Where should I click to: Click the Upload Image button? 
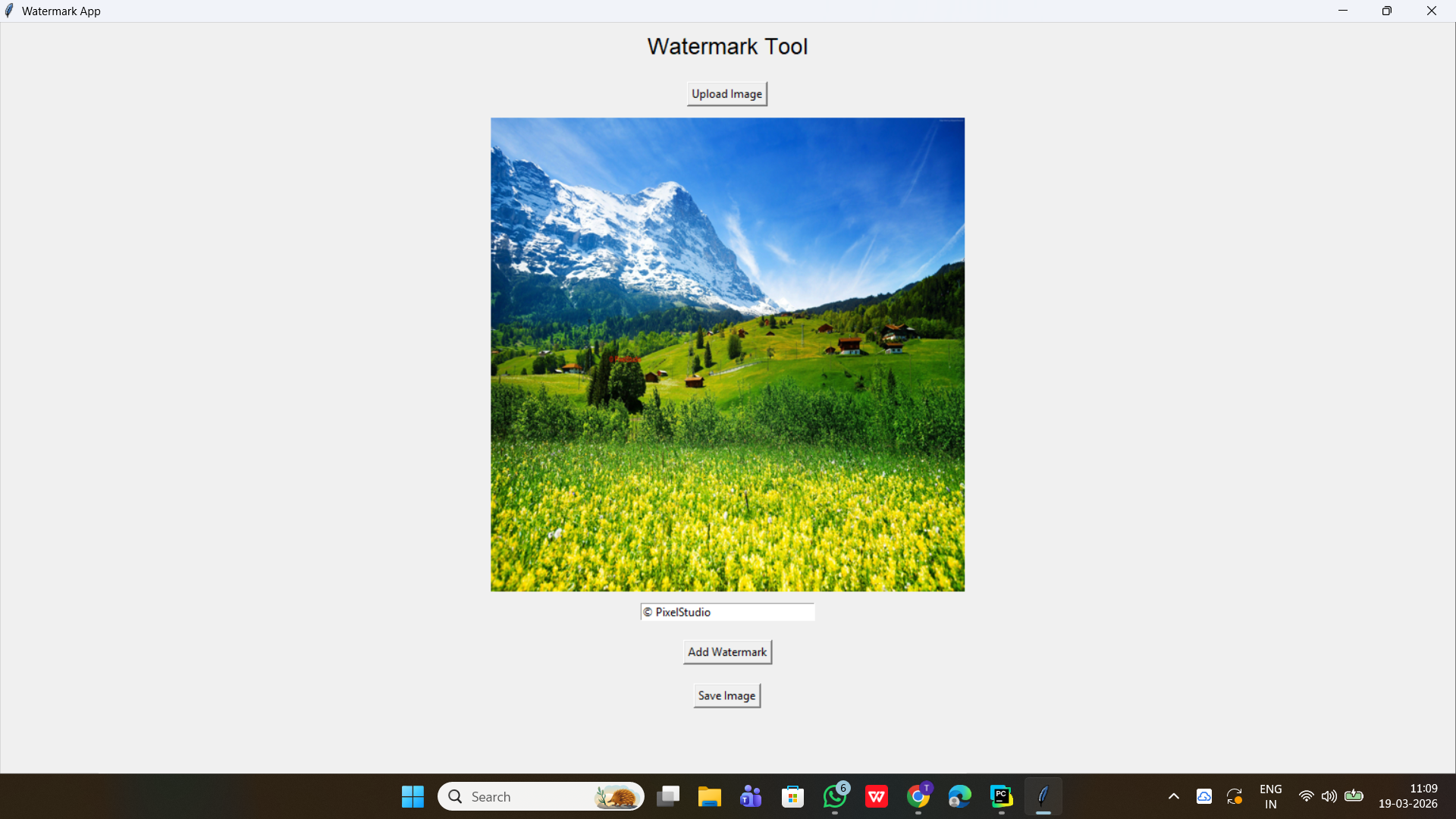click(726, 93)
